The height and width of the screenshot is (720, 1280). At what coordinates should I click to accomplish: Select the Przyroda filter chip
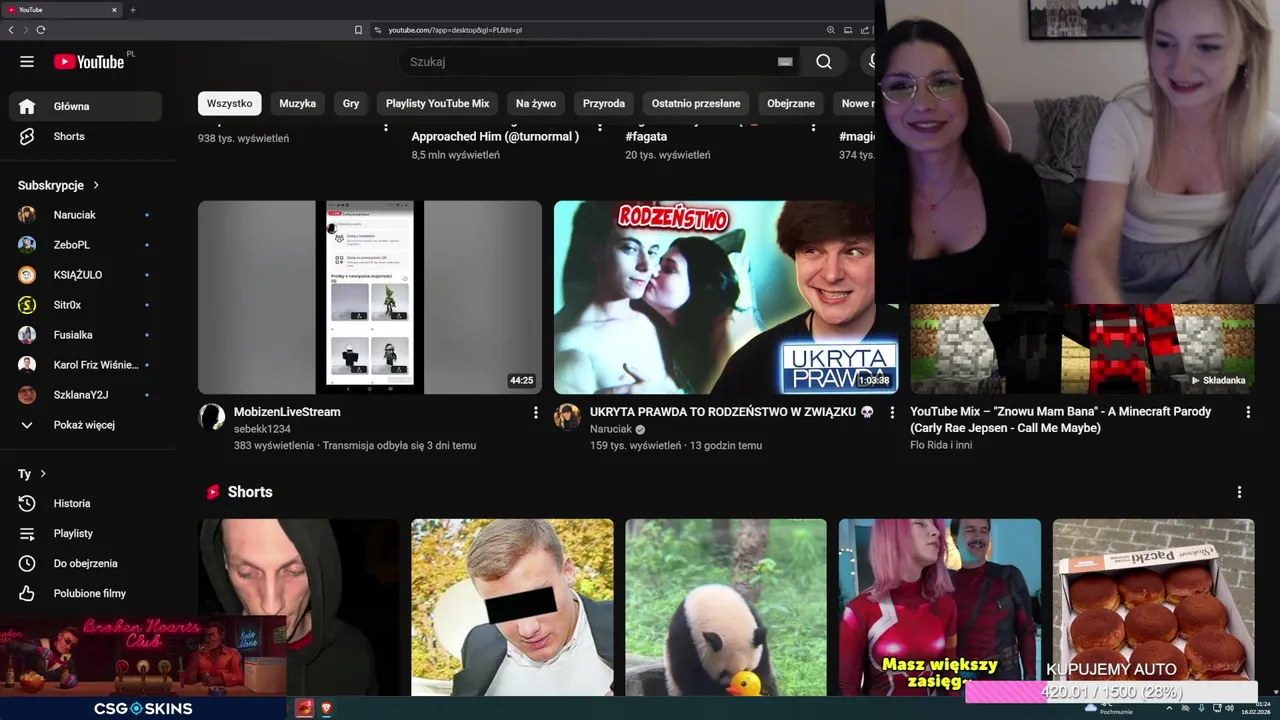click(x=604, y=103)
